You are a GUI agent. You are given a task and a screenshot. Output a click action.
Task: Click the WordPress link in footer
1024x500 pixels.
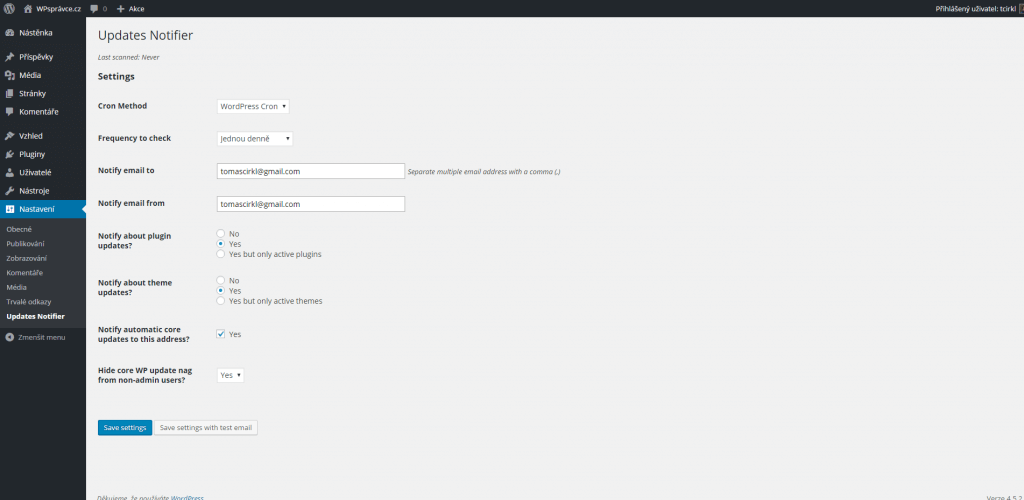coord(187,497)
